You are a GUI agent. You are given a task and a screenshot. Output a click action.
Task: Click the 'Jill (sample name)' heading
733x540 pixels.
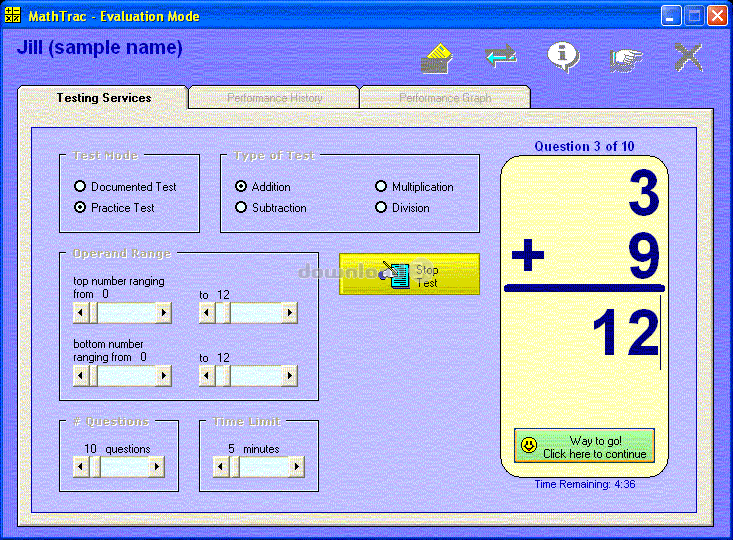pyautogui.click(x=100, y=48)
